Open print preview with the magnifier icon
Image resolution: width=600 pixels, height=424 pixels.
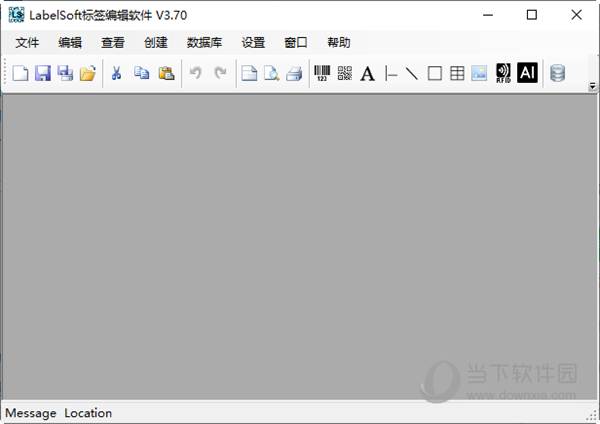(272, 73)
